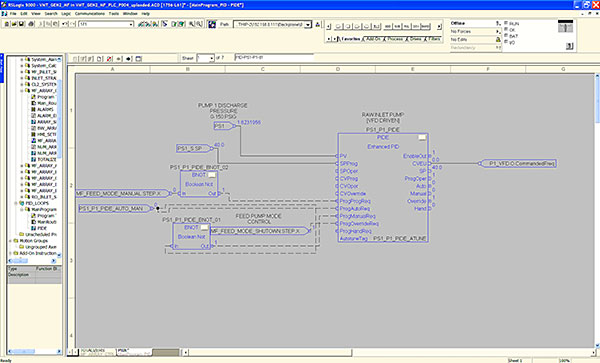Click the Open project toolbar icon

14,24
